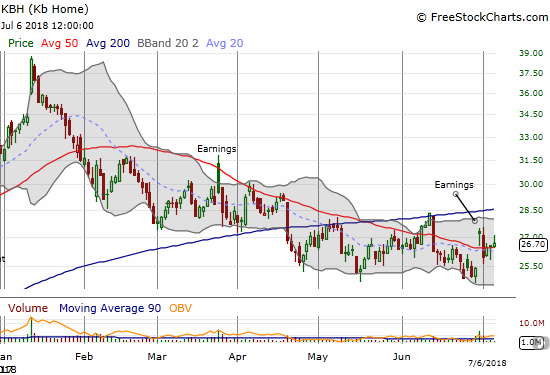Image resolution: width=550 pixels, height=375 pixels.
Task: Select the Avg 50 legend label
Action: [x=60, y=43]
